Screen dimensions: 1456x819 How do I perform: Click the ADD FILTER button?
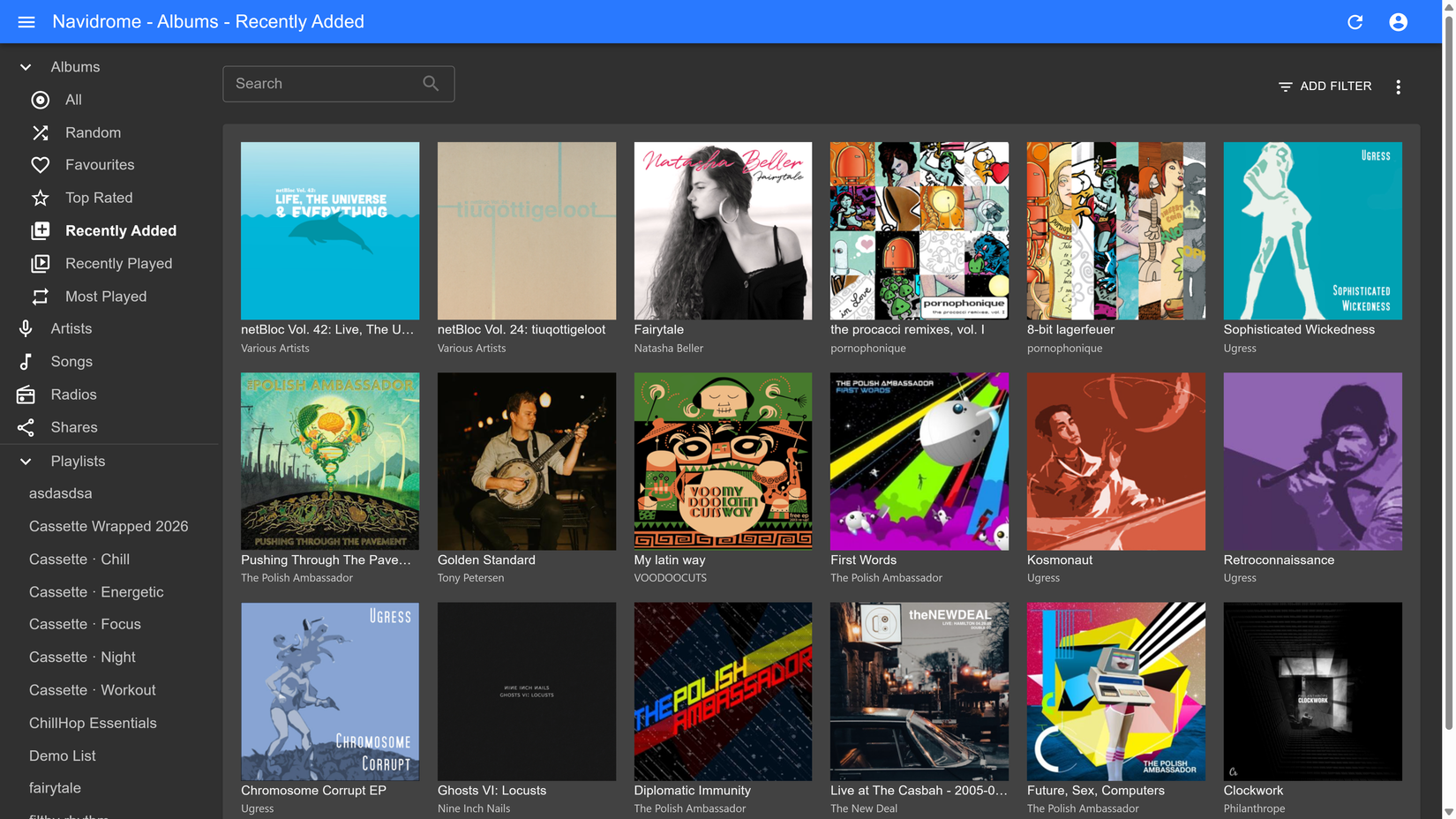(1325, 86)
